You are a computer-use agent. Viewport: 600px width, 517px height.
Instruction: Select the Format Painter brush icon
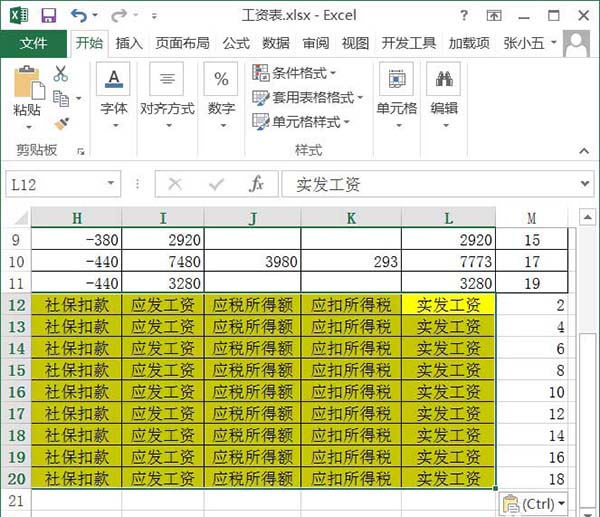(61, 124)
